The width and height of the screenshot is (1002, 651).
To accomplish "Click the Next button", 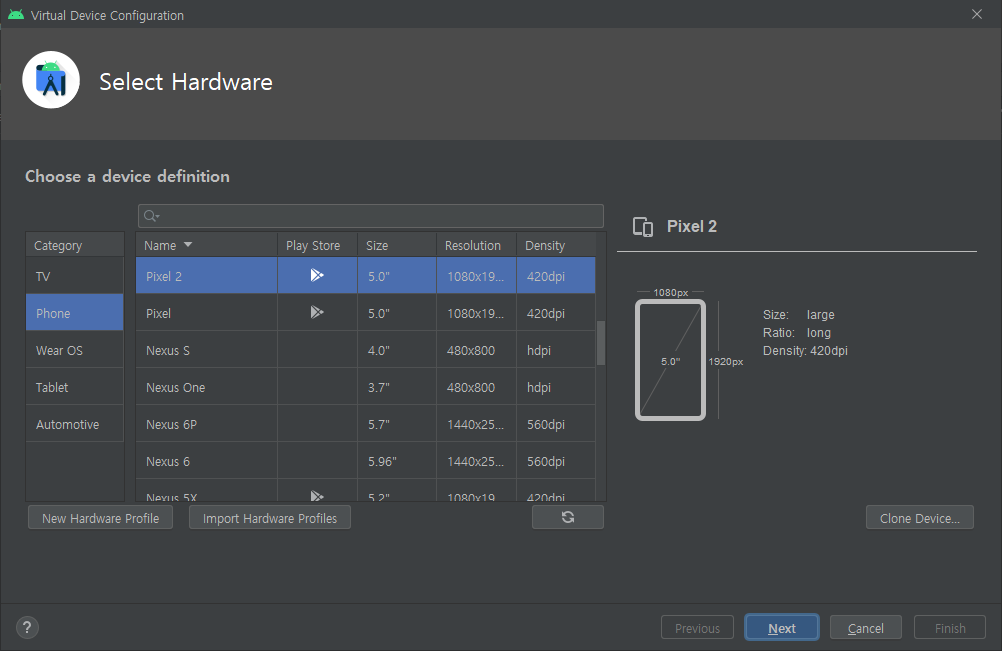I will point(782,628).
